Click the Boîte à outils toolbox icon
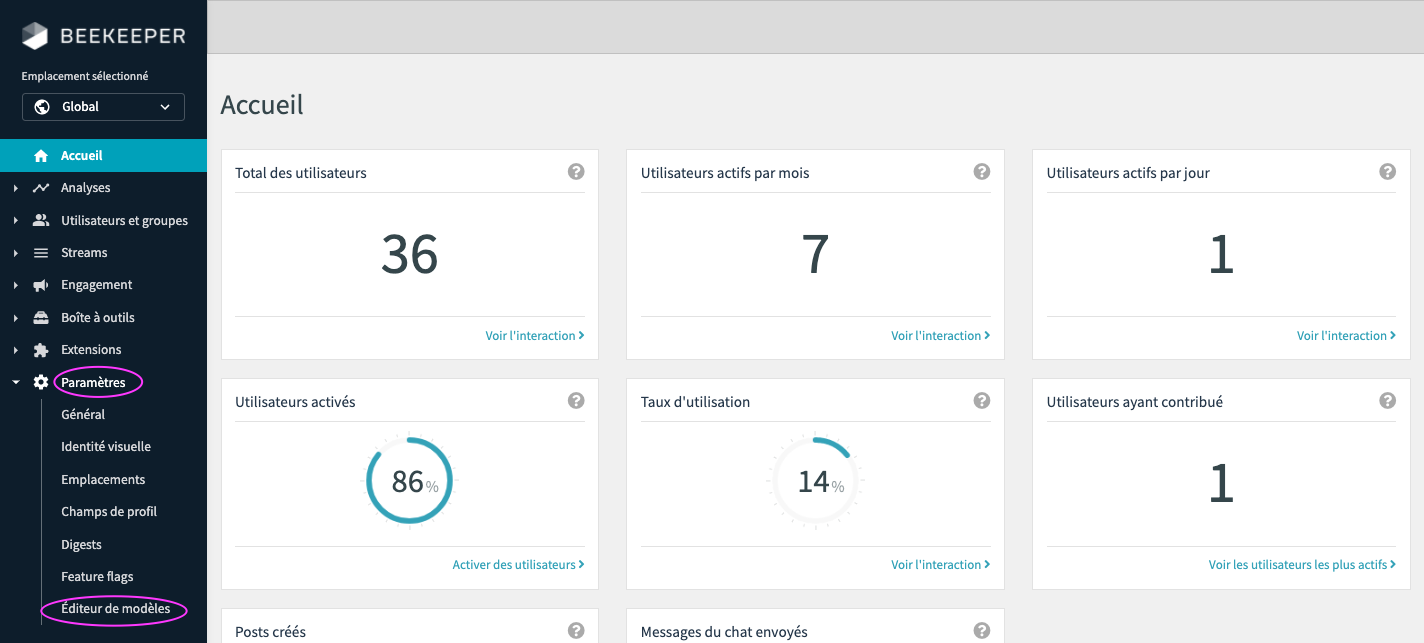Image resolution: width=1424 pixels, height=643 pixels. point(41,317)
